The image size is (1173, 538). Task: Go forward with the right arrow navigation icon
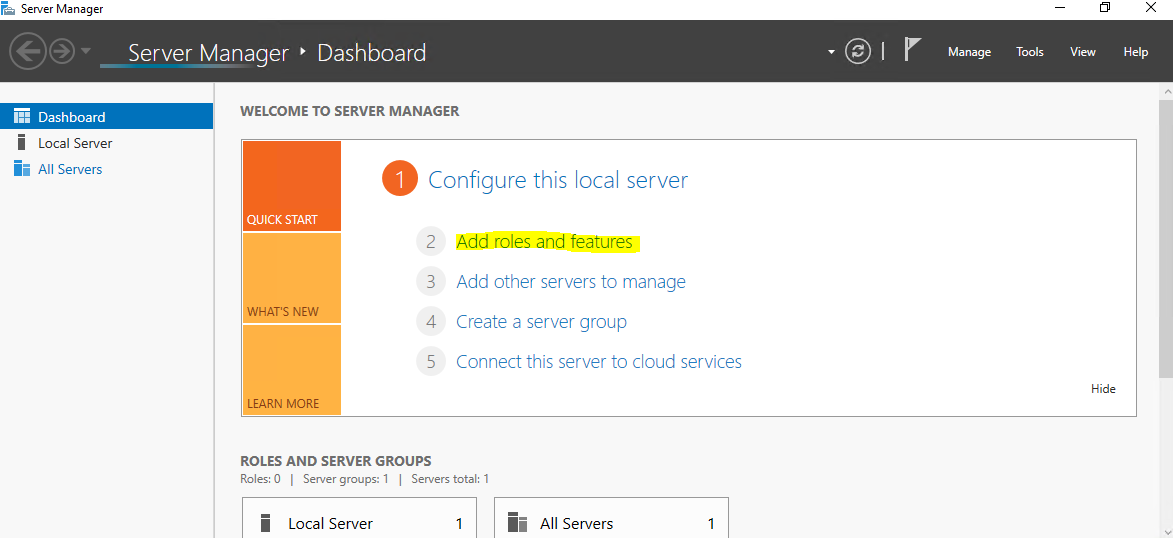62,52
